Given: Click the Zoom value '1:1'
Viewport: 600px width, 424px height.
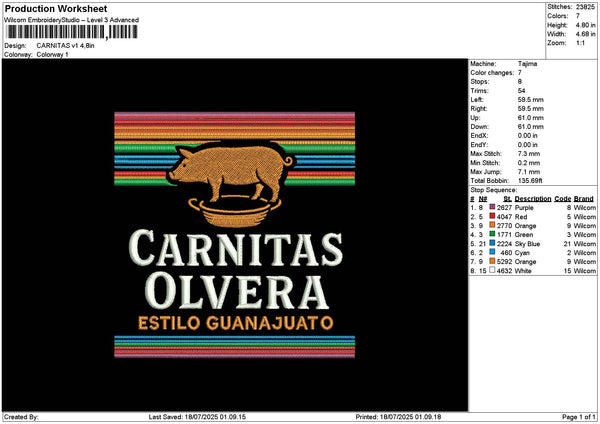Looking at the screenshot, I should pos(580,43).
